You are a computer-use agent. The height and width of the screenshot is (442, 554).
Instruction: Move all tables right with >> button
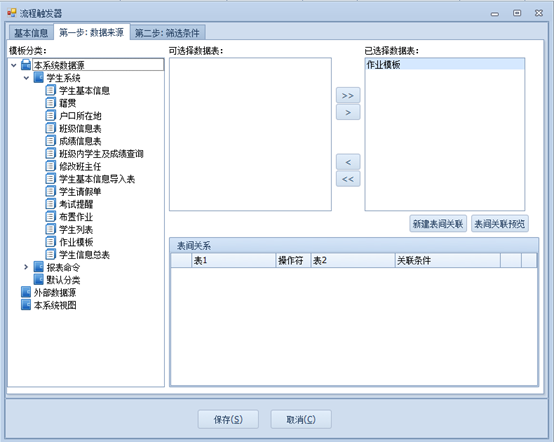(x=348, y=95)
